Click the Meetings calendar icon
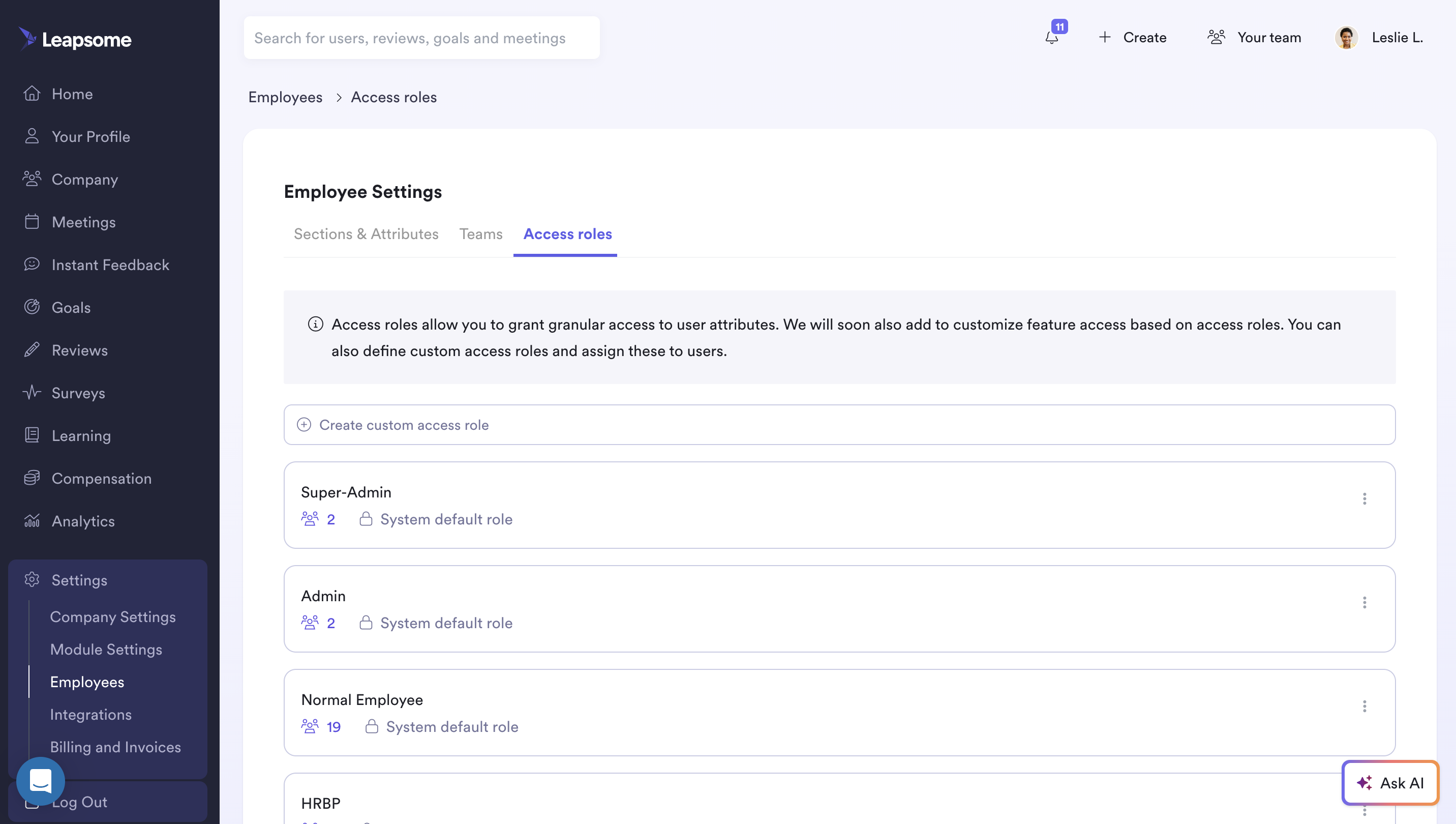This screenshot has height=824, width=1456. click(x=32, y=221)
